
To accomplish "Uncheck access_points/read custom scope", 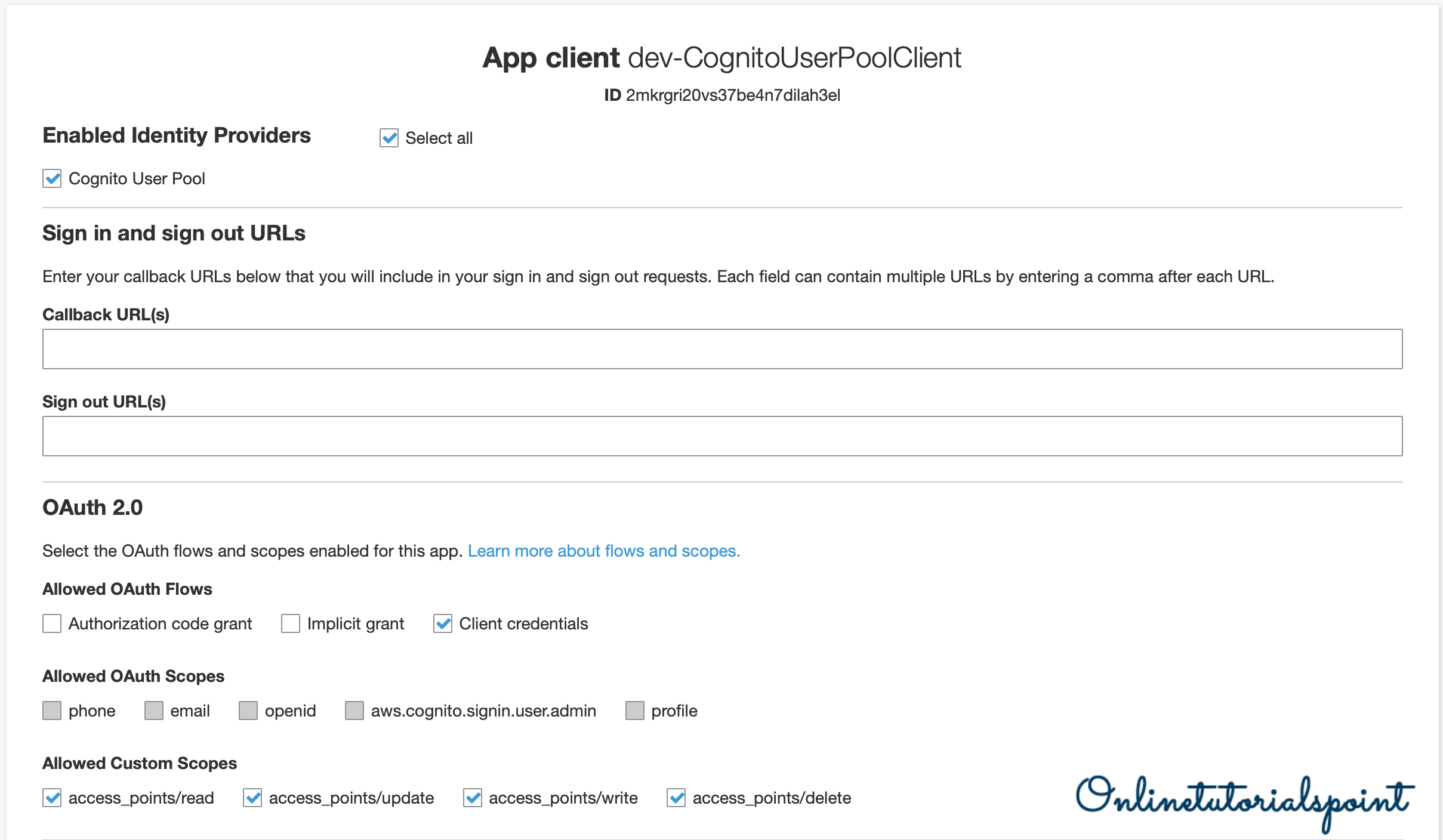I will [x=52, y=798].
